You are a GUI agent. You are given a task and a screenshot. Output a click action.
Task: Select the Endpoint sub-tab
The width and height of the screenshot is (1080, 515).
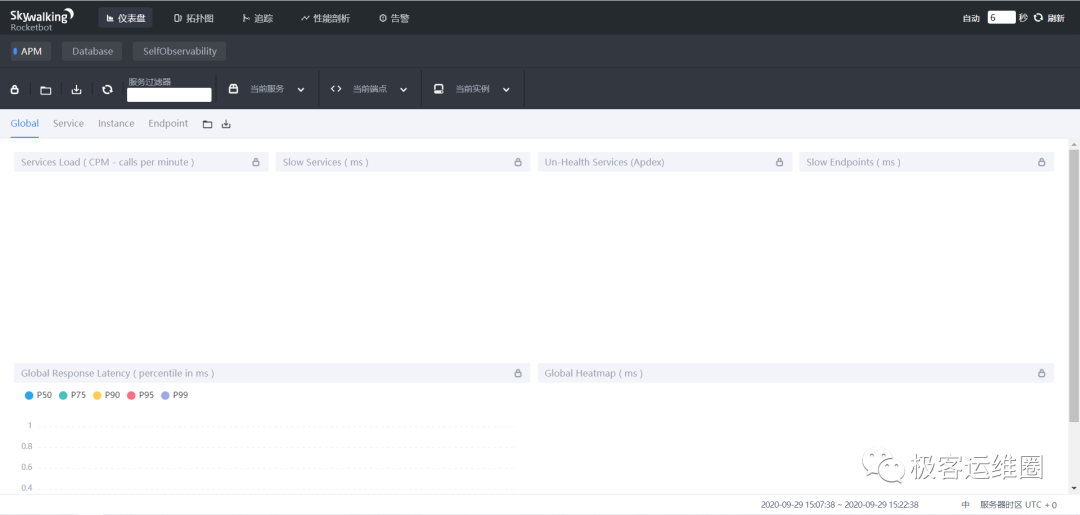point(168,123)
